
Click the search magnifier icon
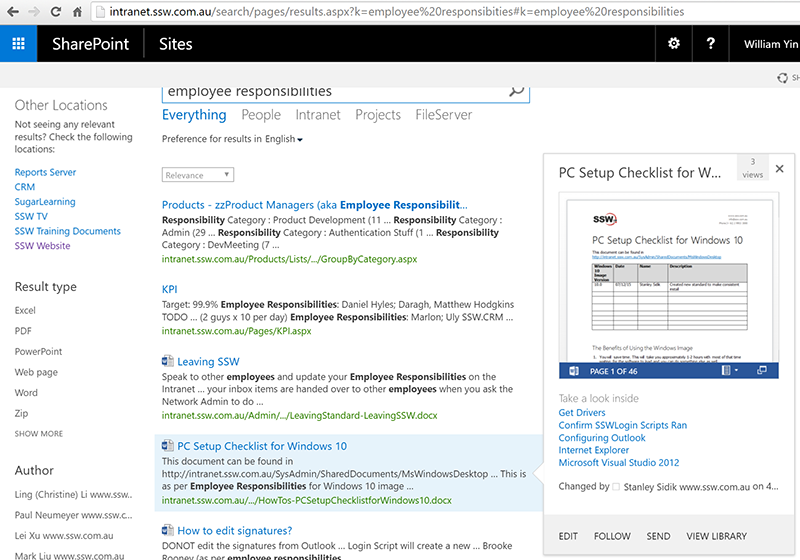(x=516, y=91)
